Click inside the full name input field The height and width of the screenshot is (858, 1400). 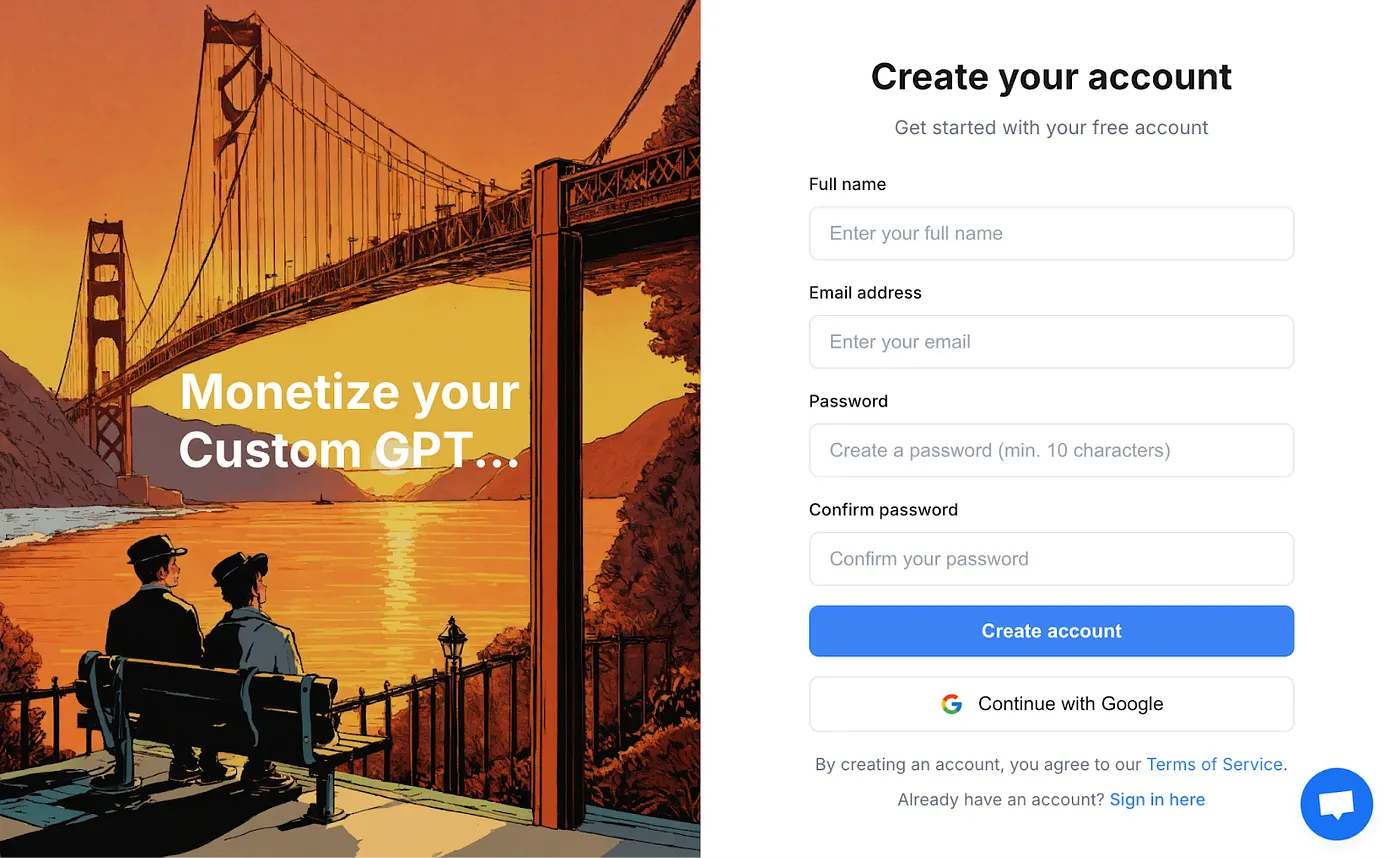tap(1051, 233)
